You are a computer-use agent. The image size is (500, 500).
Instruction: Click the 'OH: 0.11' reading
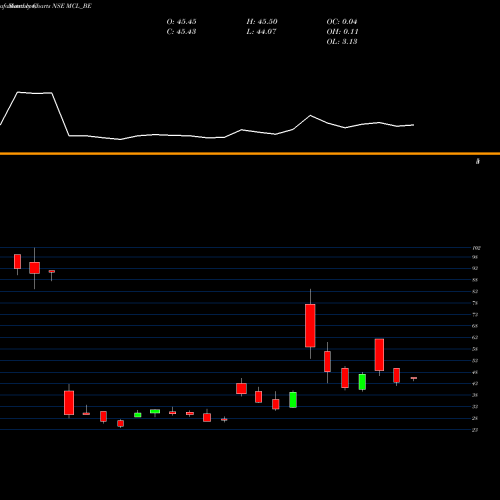tap(342, 32)
